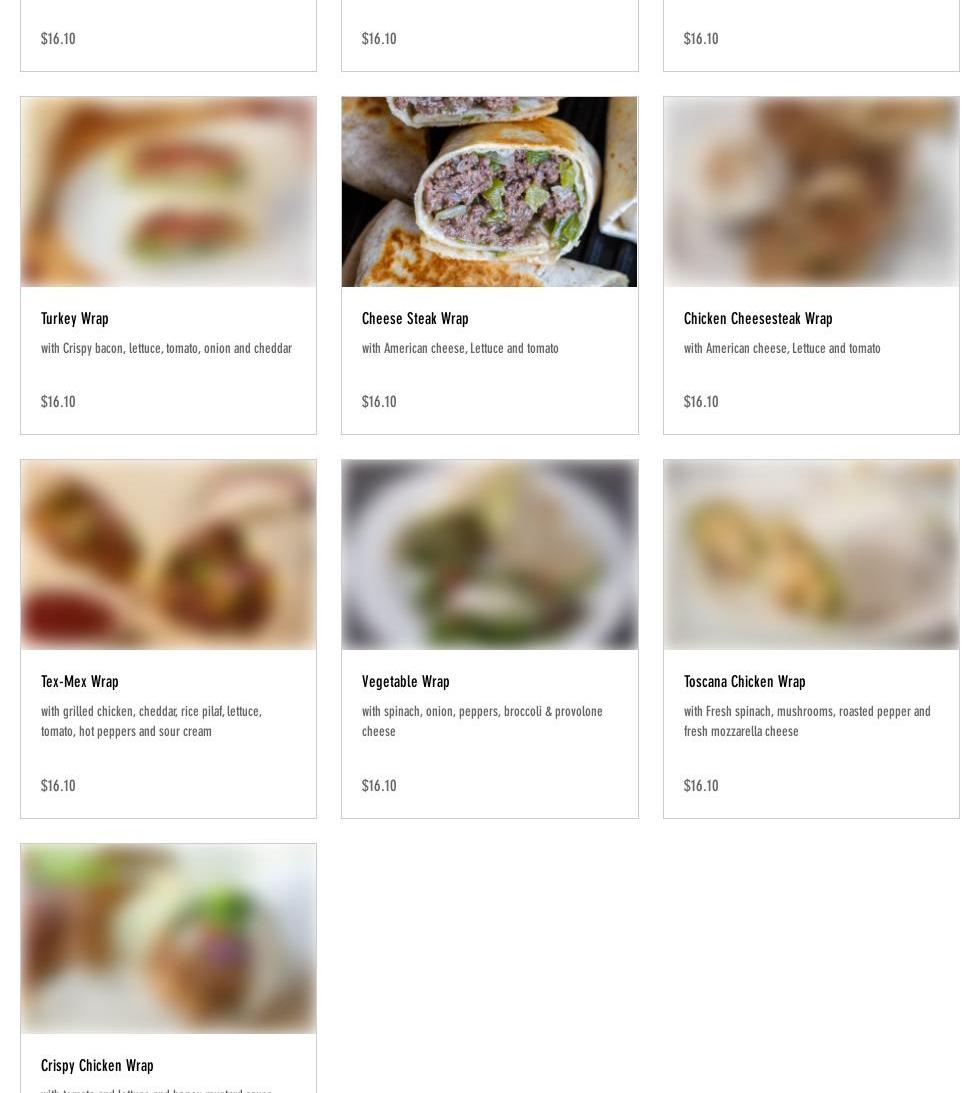Screen dimensions: 965x1093
Task: Select the Chicken Cheesesteak Wrap picture
Action: (811, 192)
